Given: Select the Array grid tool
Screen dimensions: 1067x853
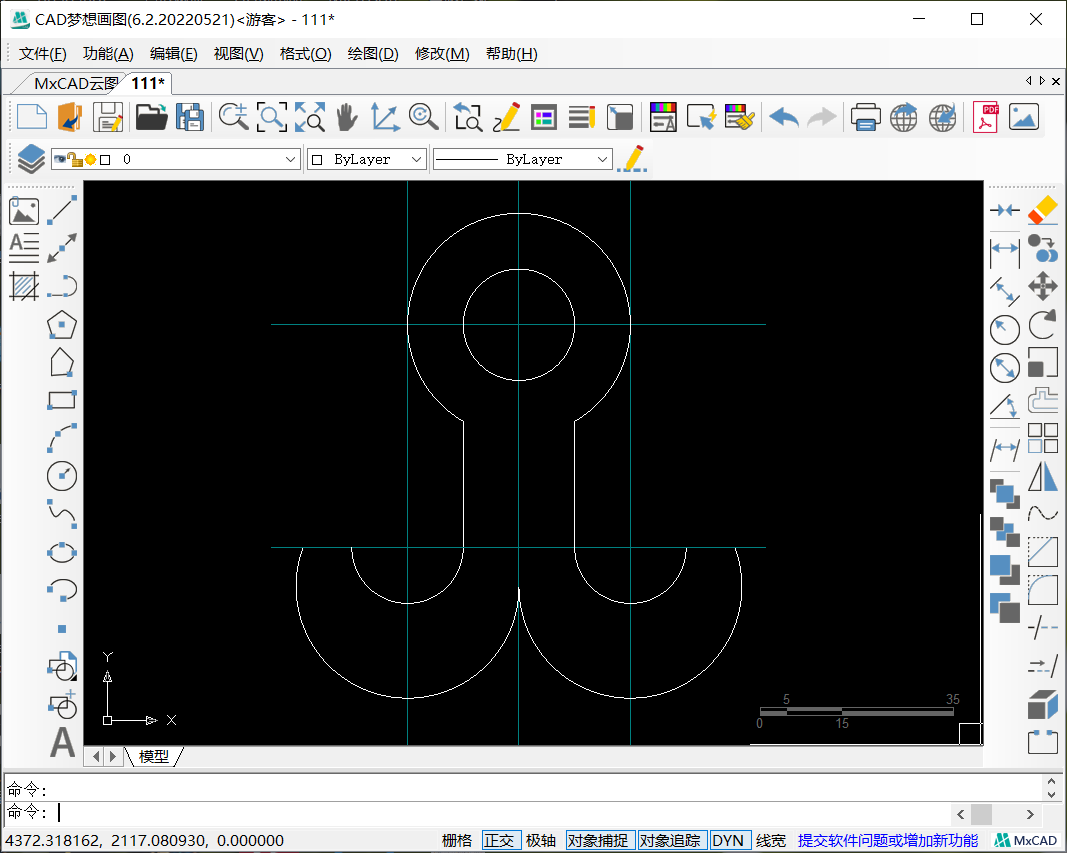Looking at the screenshot, I should click(1043, 438).
